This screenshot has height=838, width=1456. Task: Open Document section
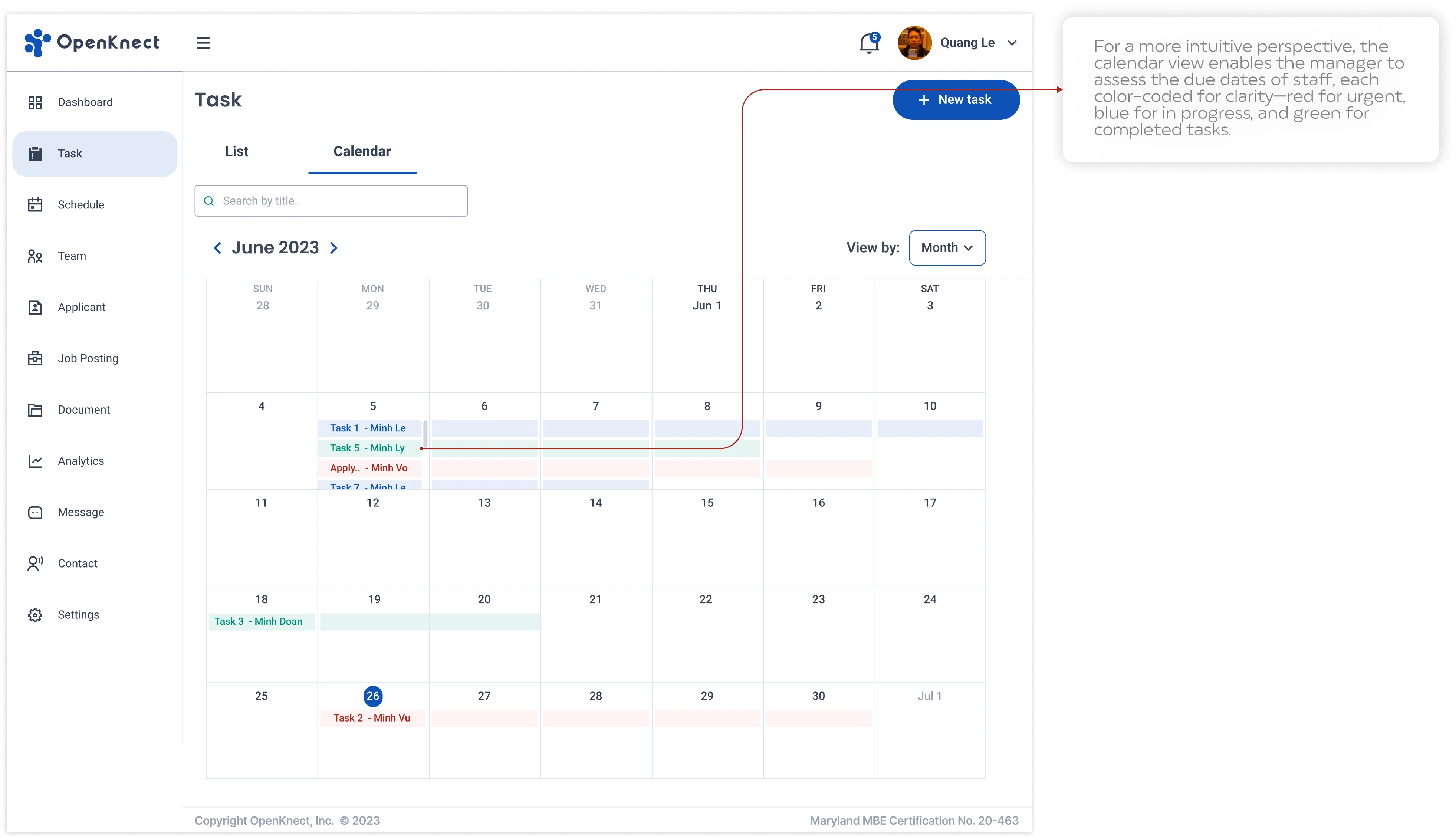point(83,410)
